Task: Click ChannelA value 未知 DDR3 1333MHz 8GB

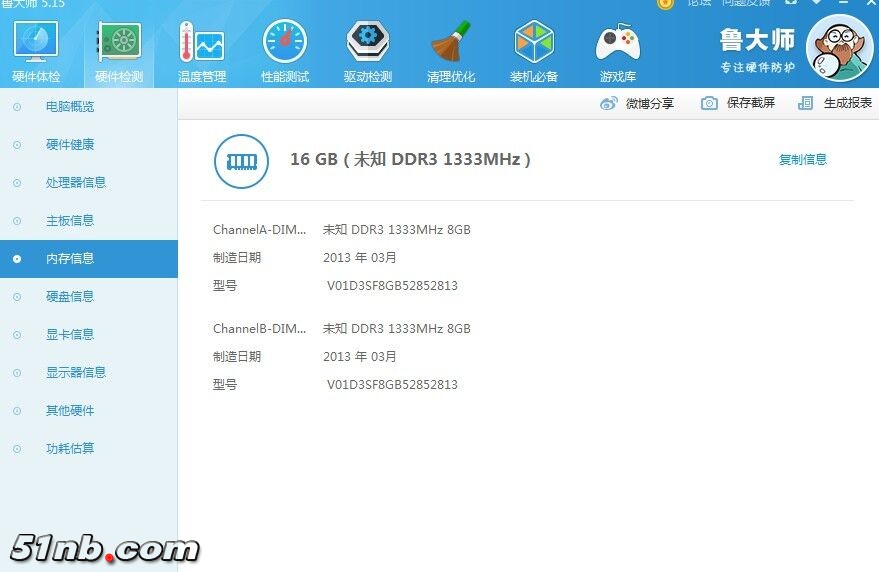Action: tap(396, 230)
